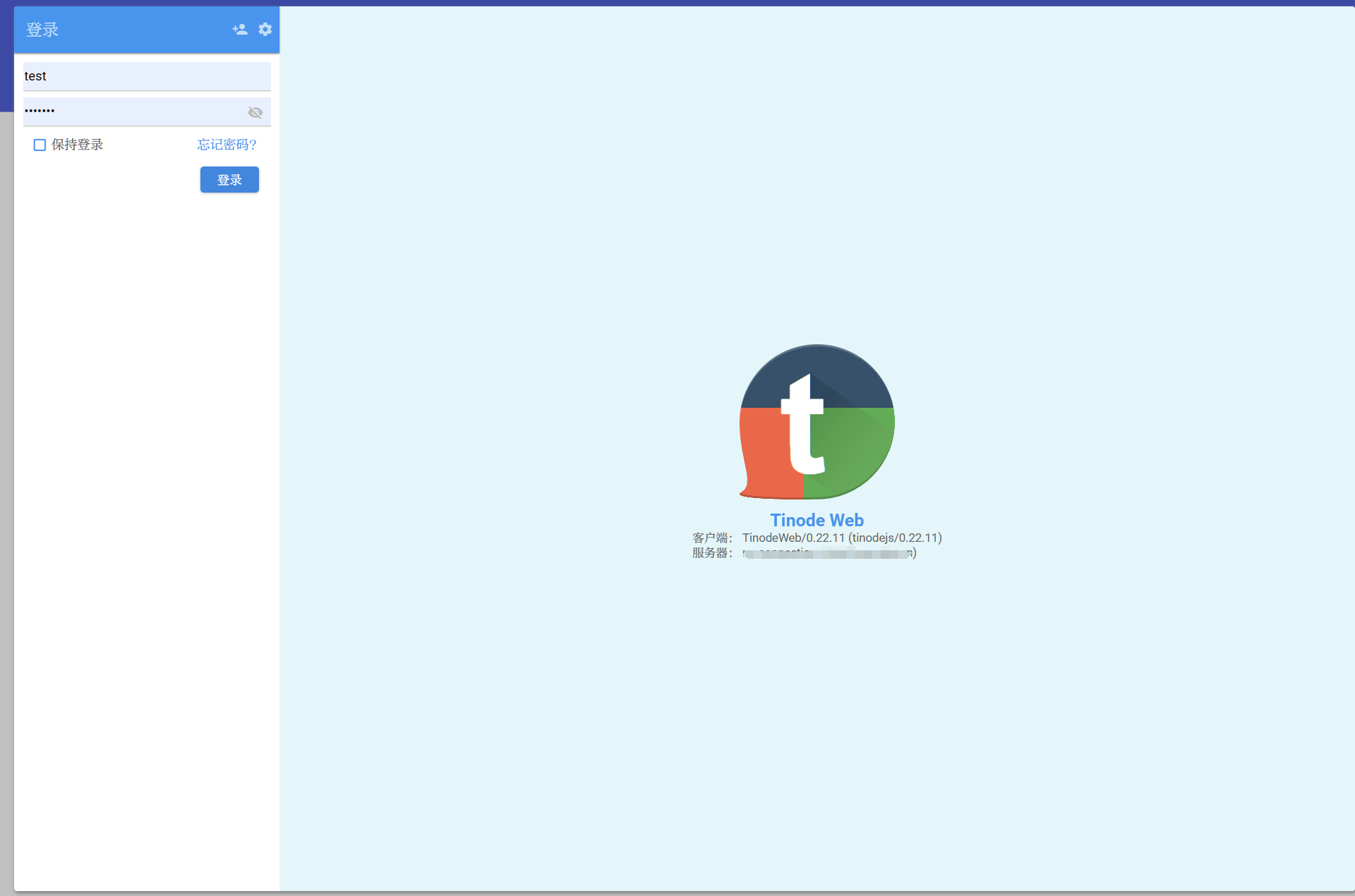This screenshot has width=1355, height=896.
Task: Open the Tinode Web title link
Action: click(x=817, y=520)
